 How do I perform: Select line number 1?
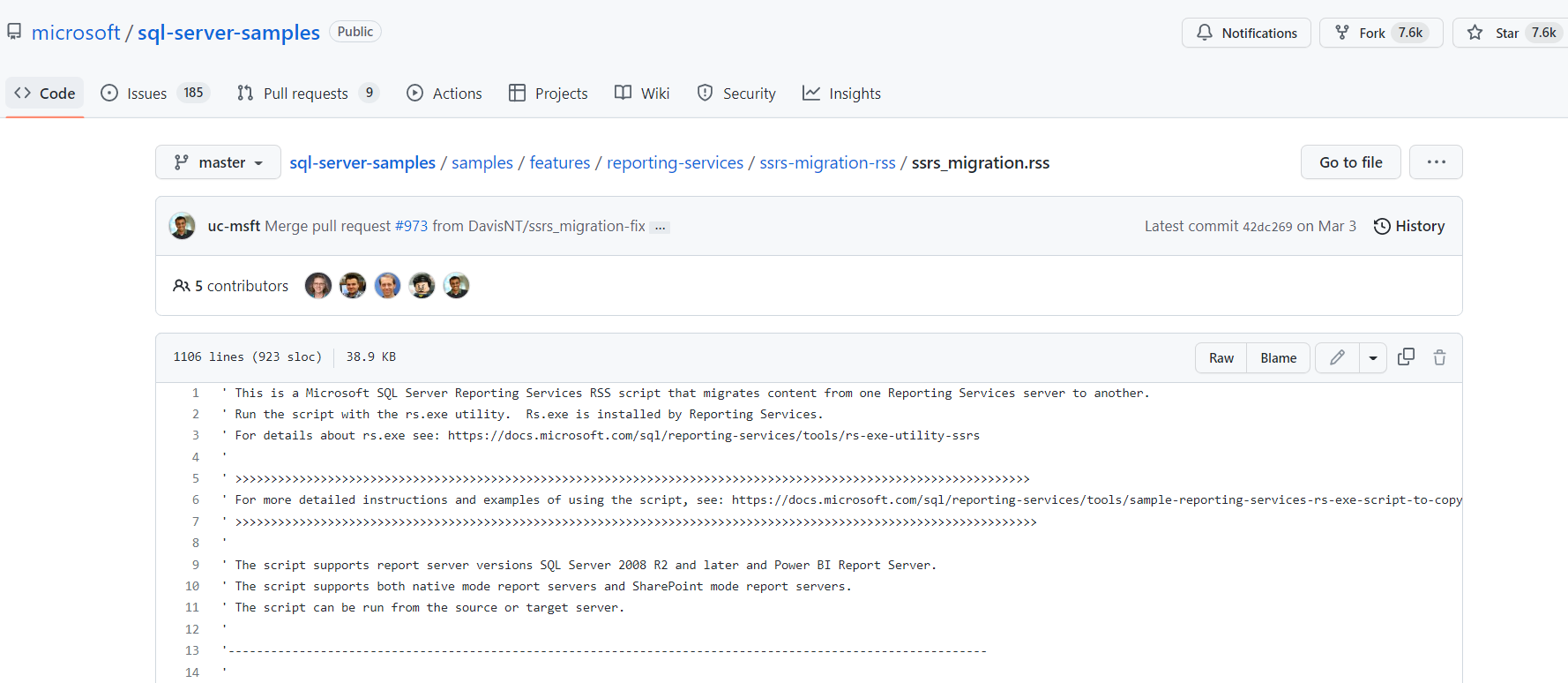[x=196, y=393]
